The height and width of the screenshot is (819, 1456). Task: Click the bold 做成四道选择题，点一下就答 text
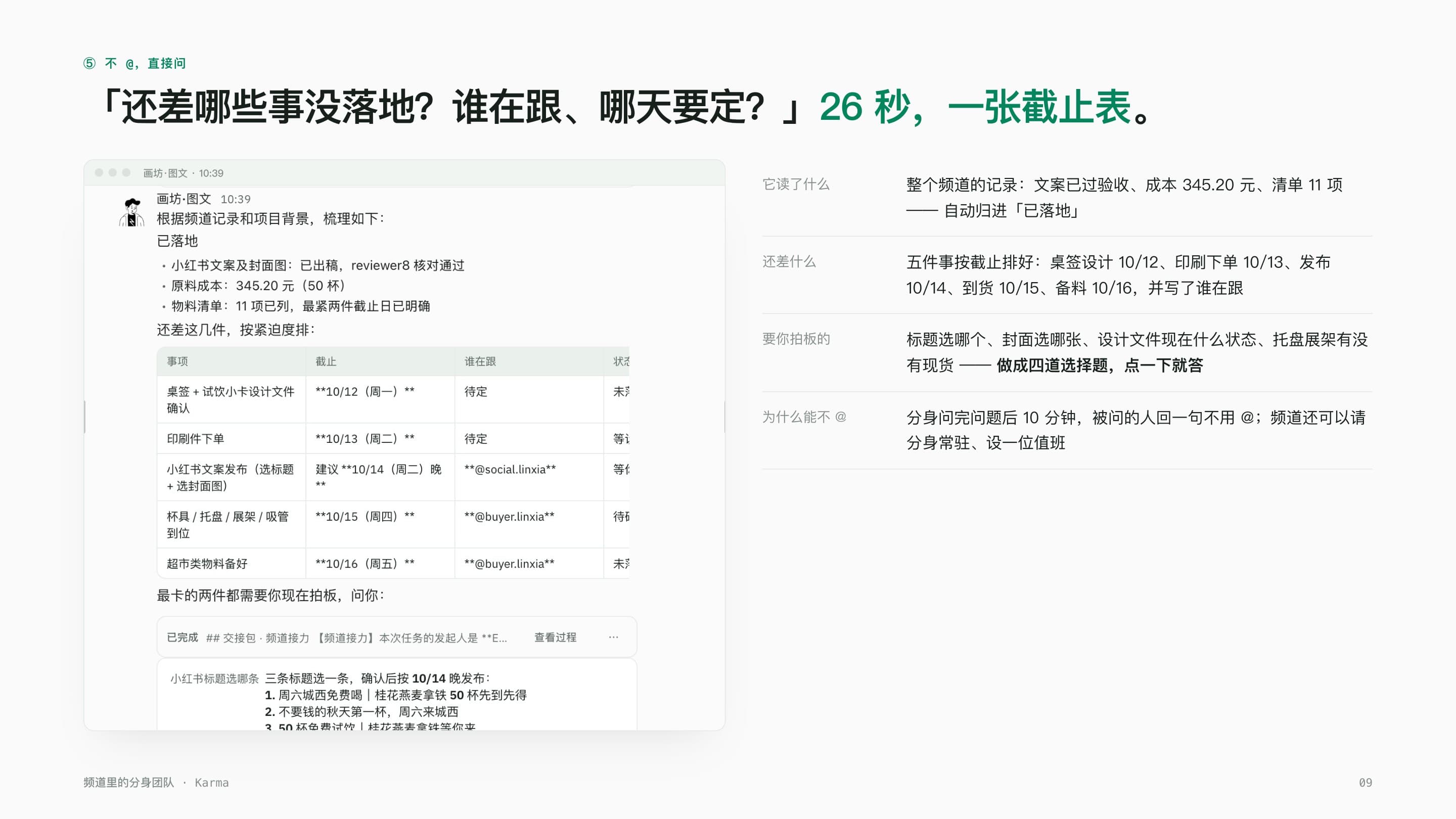point(1100,365)
